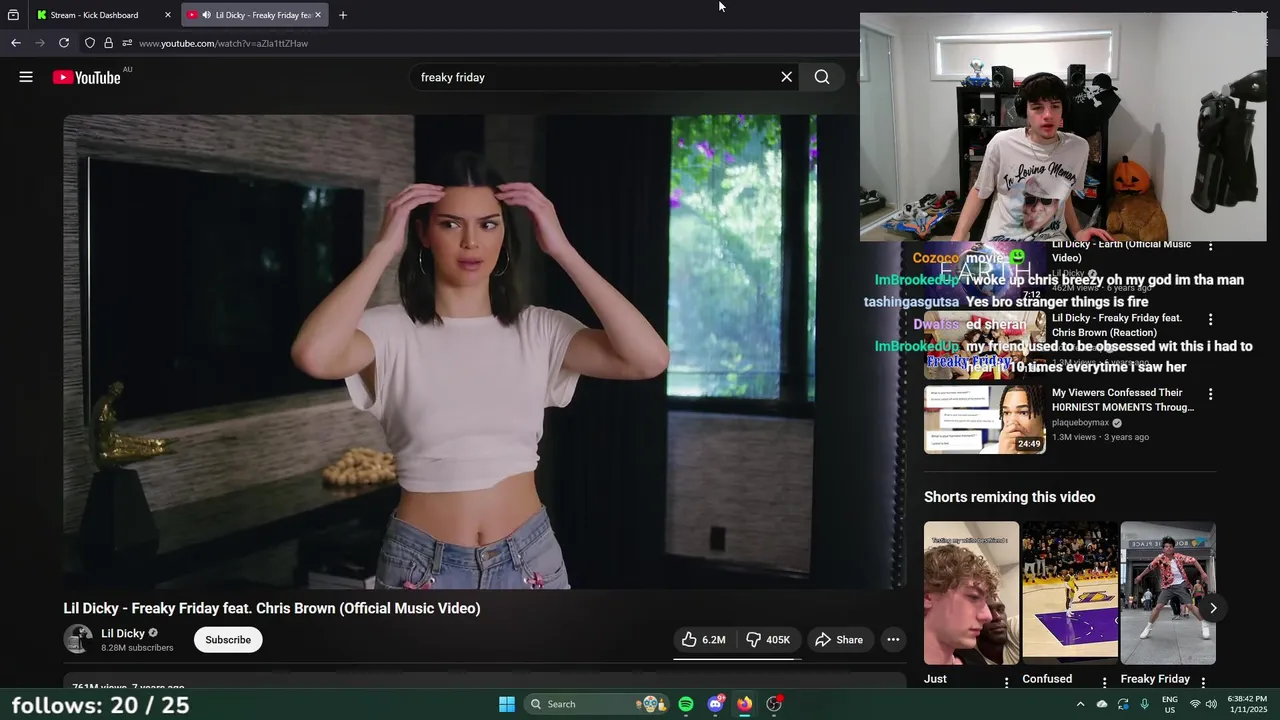
Task: Open Discord from the taskbar
Action: [x=715, y=704]
